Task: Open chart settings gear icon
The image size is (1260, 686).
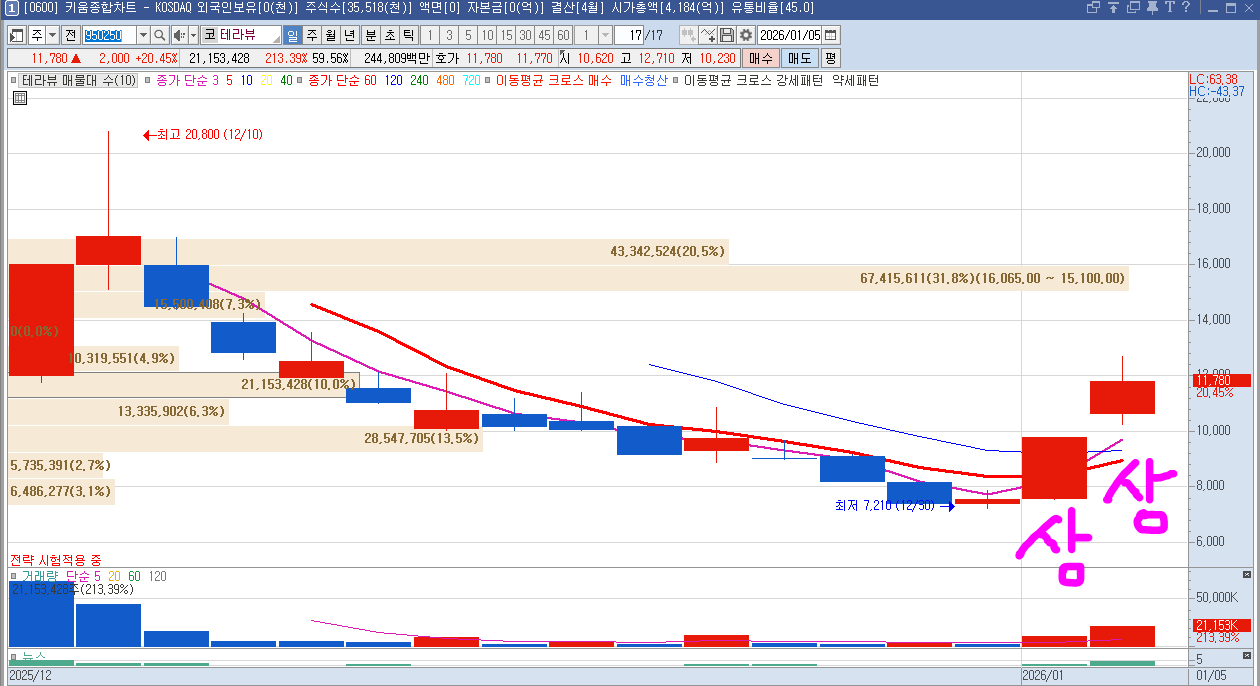Action: tap(746, 35)
